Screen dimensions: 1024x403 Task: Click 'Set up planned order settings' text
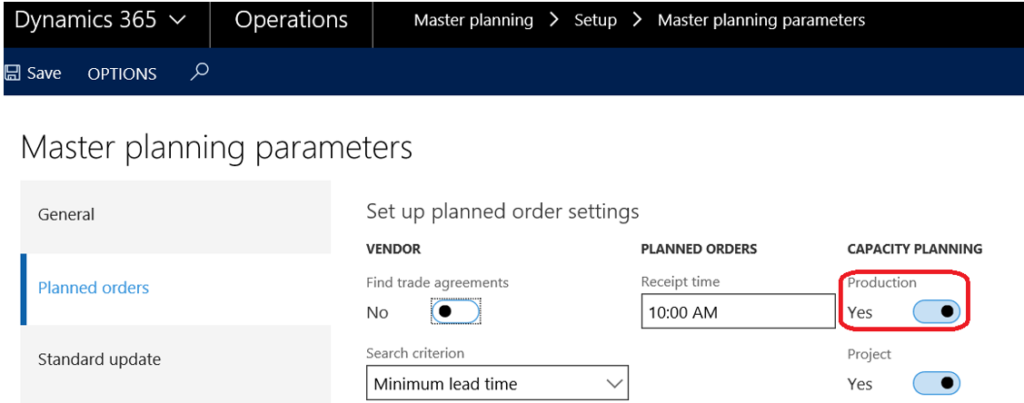[x=503, y=212]
